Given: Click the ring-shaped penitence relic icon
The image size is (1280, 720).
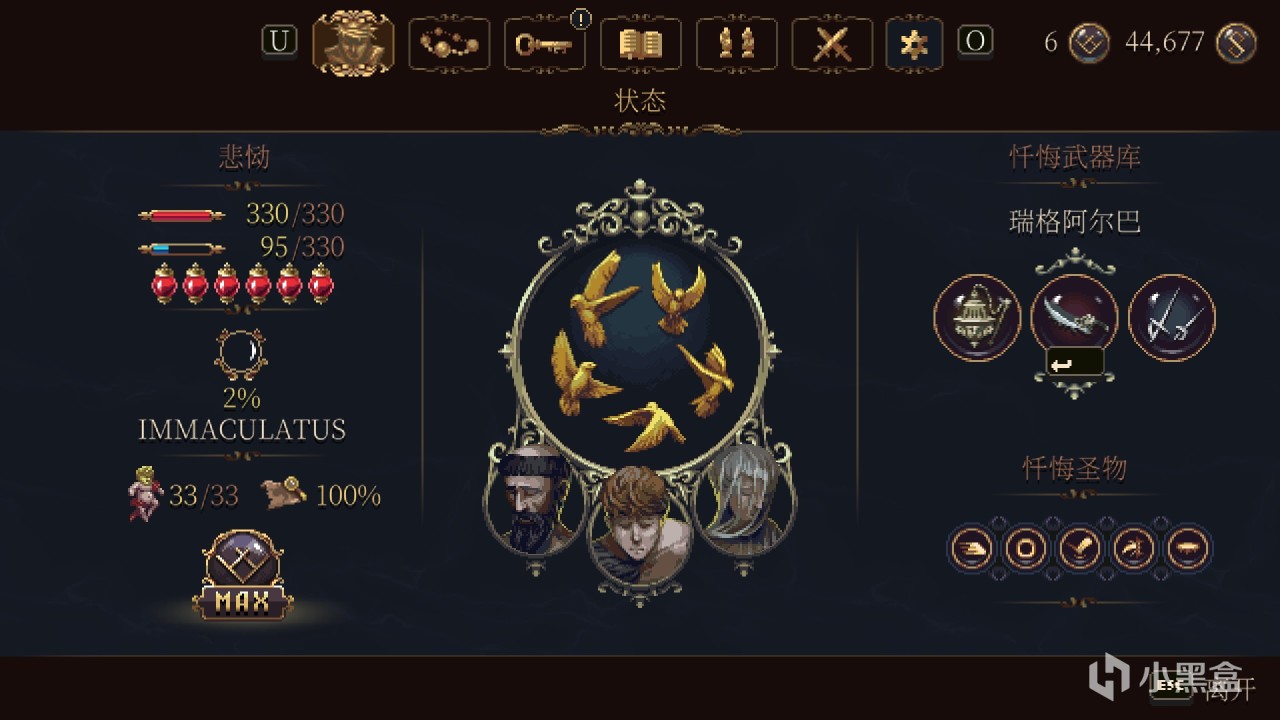Looking at the screenshot, I should 1026,548.
